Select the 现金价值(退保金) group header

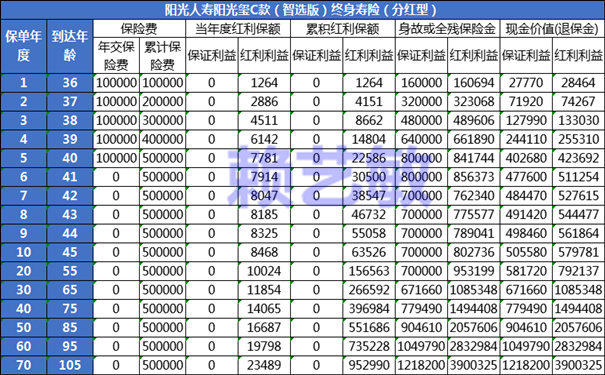[x=553, y=29]
